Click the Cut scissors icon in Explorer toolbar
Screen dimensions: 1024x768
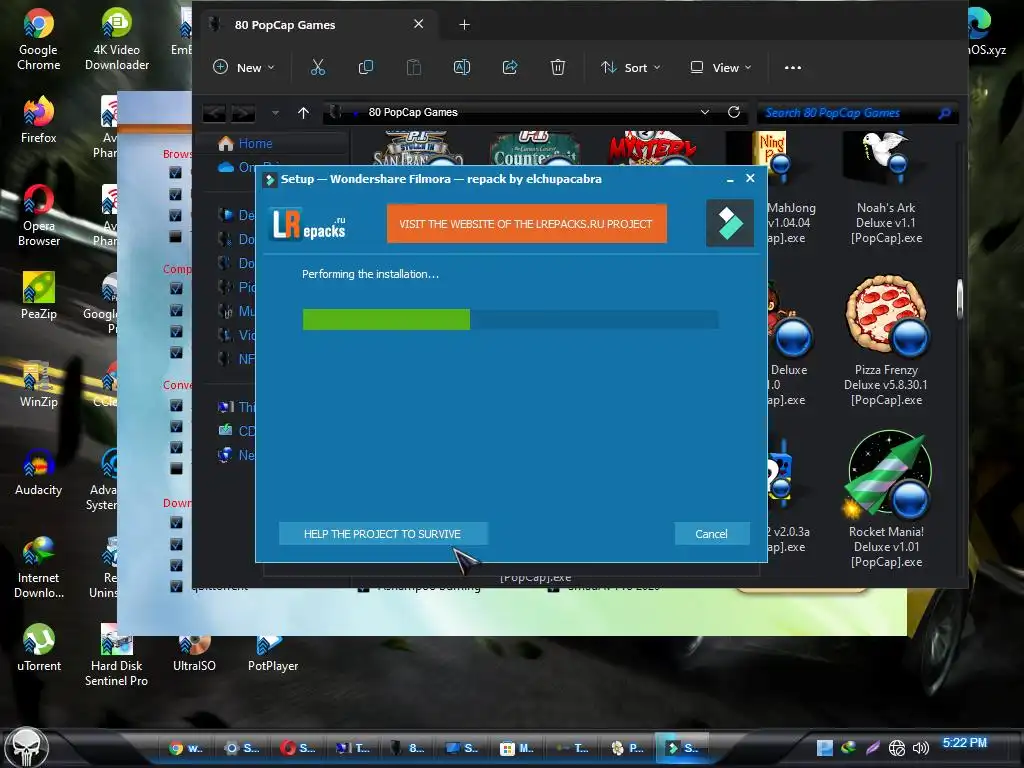[x=317, y=67]
